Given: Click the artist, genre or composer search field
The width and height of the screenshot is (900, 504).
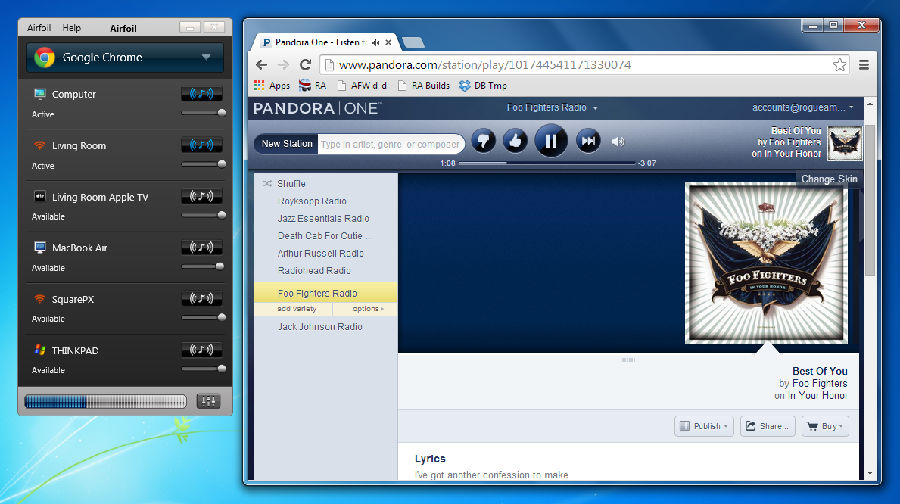Looking at the screenshot, I should [x=390, y=144].
